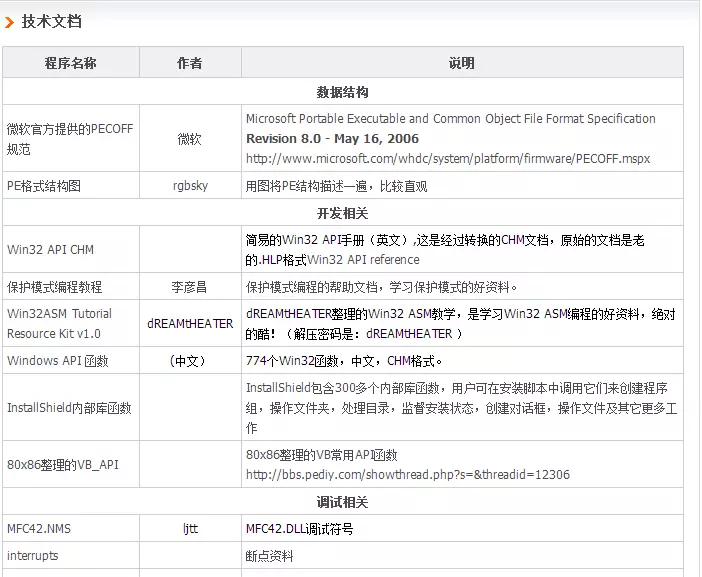The height and width of the screenshot is (577, 702).
Task: Click the 调试相关 section row
Action: (342, 502)
